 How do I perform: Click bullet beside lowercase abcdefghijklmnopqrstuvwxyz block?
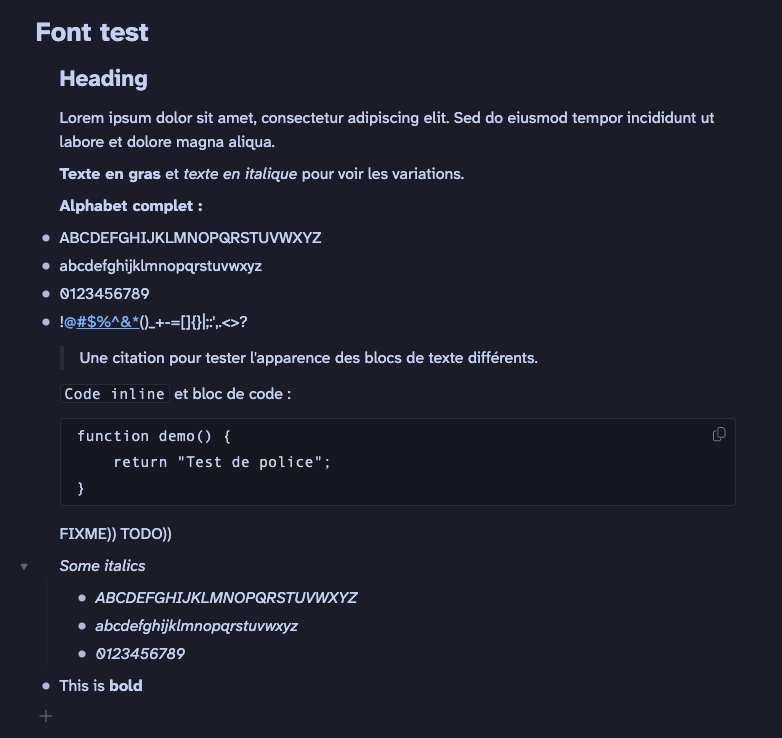pyautogui.click(x=46, y=266)
